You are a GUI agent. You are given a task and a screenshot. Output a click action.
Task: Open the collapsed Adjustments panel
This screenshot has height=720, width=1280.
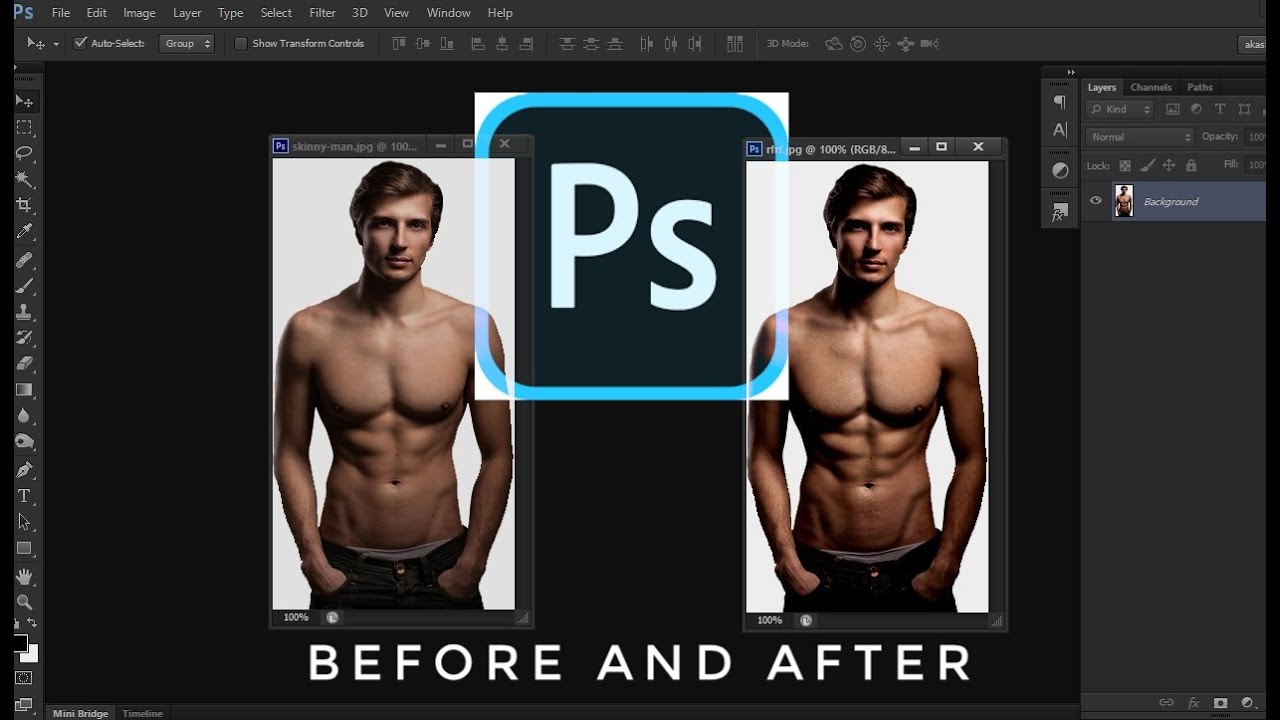[1060, 171]
